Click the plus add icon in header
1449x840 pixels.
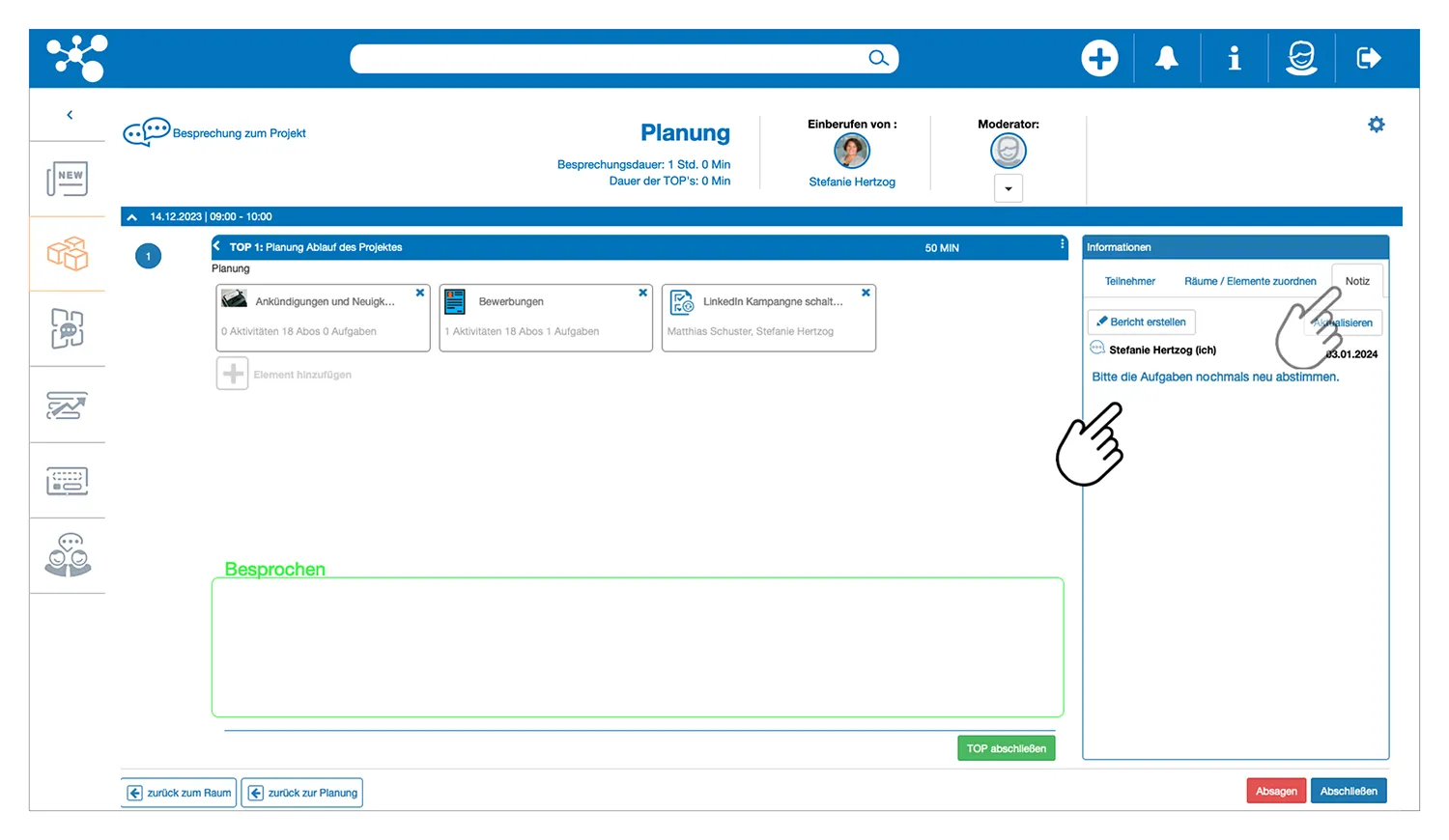[1099, 58]
